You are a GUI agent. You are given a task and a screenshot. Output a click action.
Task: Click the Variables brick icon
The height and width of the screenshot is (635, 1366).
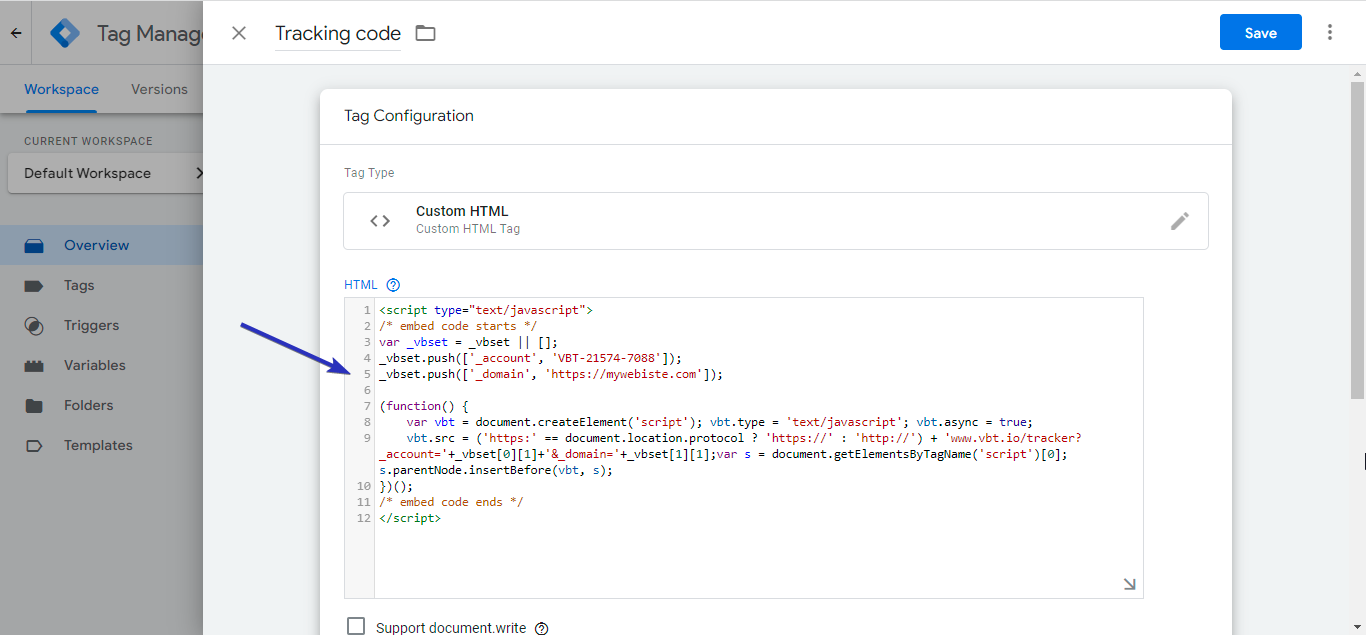[x=34, y=365]
